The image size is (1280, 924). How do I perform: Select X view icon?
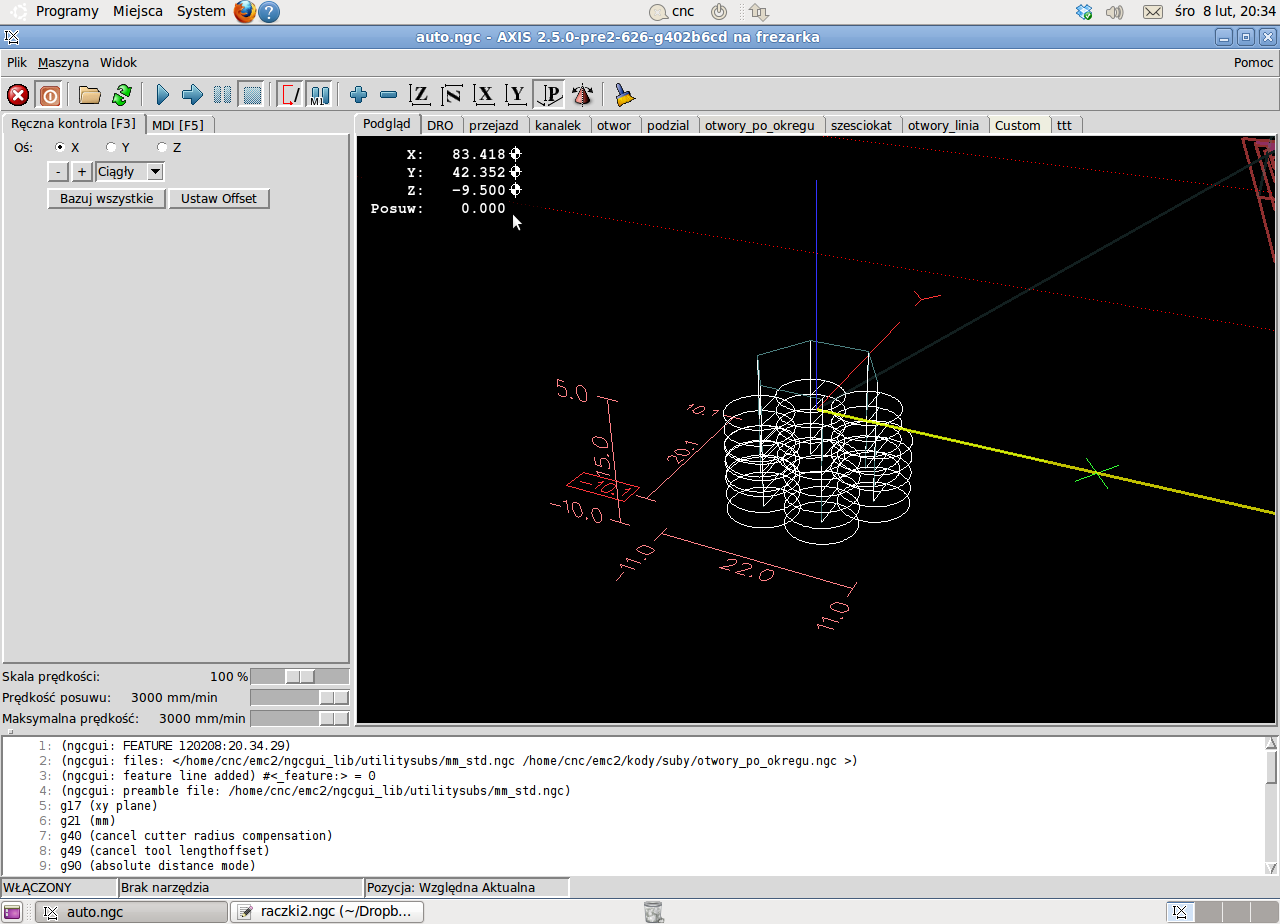coord(485,95)
